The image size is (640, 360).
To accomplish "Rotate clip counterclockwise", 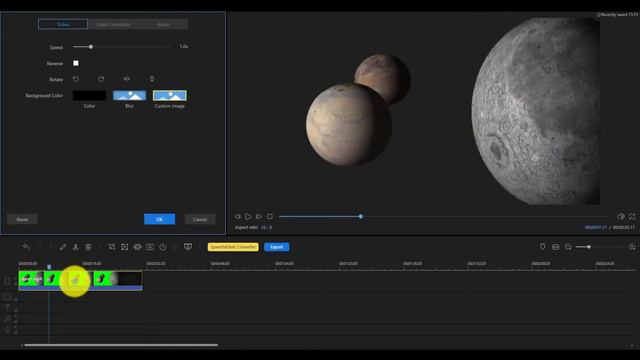I will click(x=76, y=79).
